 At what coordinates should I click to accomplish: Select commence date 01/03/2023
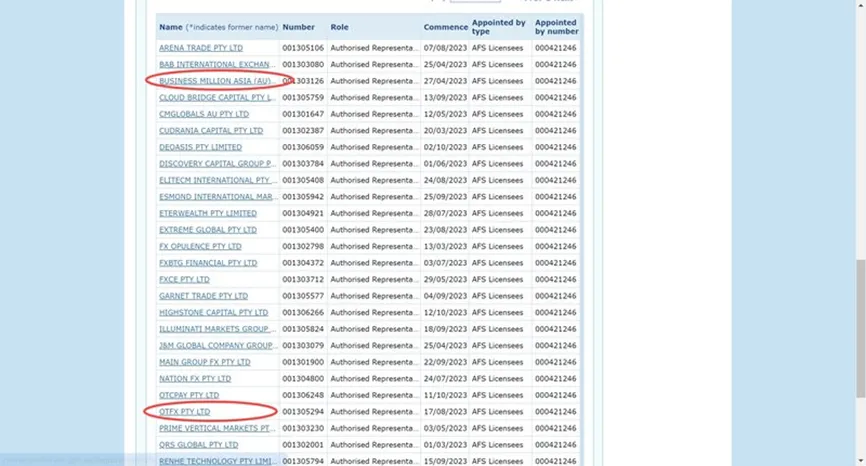coord(445,446)
